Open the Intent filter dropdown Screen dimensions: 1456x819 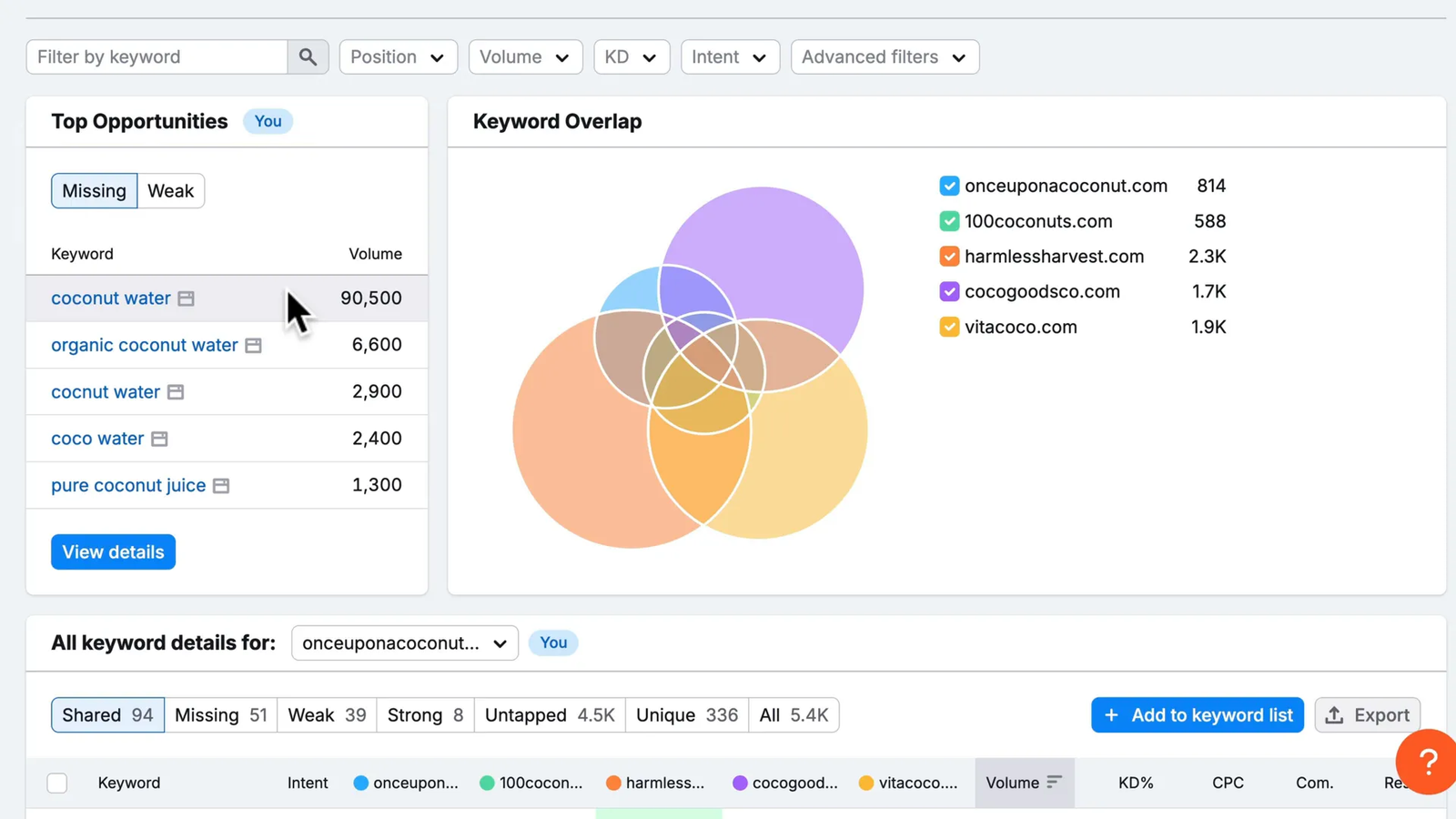730,56
